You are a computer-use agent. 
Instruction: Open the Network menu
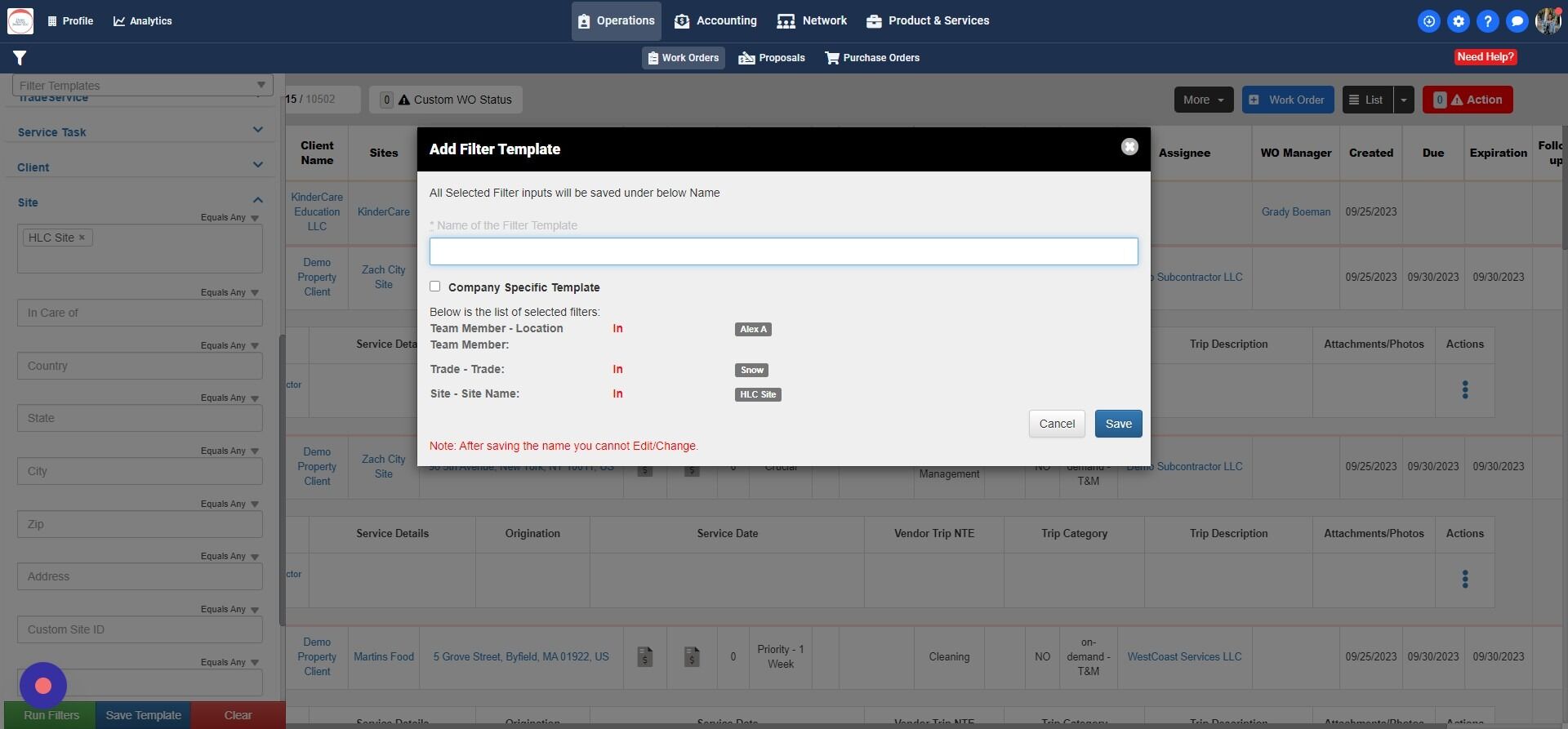(812, 21)
